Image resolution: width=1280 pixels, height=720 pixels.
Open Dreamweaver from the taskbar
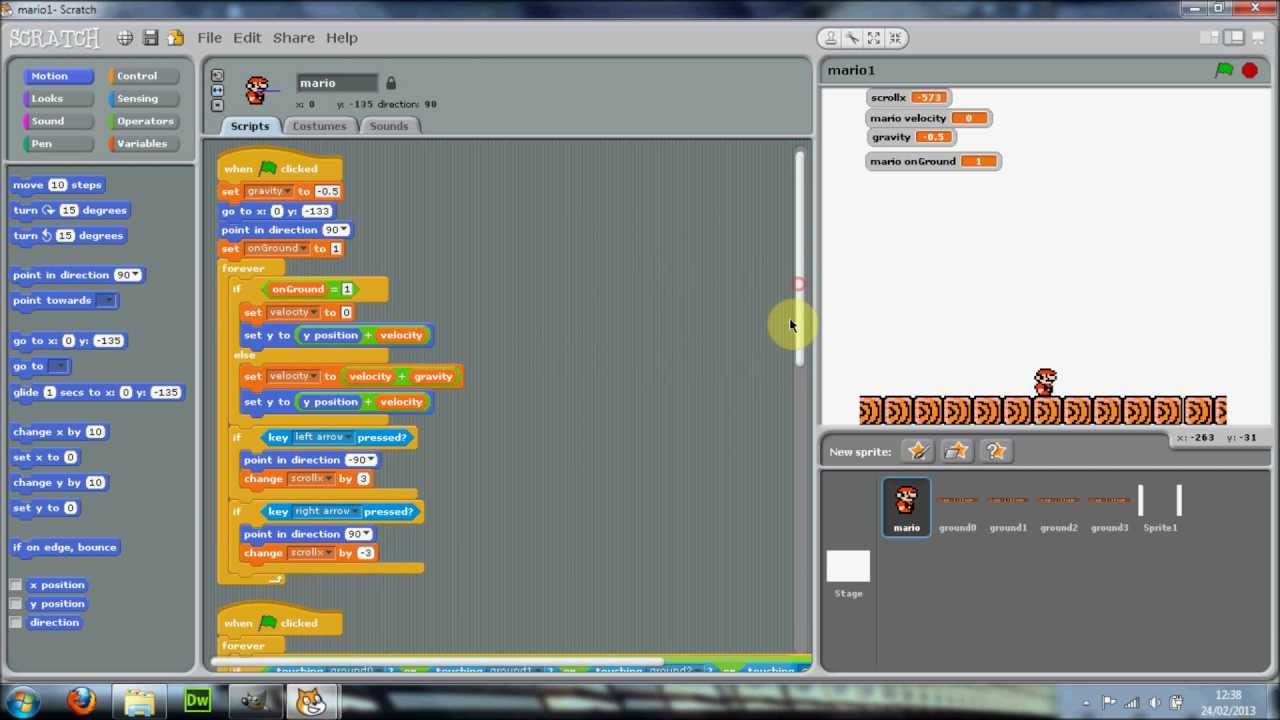point(198,701)
